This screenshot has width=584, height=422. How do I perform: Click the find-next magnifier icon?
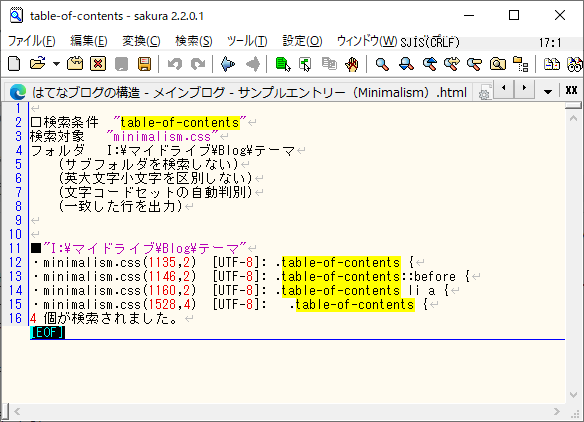(x=406, y=64)
